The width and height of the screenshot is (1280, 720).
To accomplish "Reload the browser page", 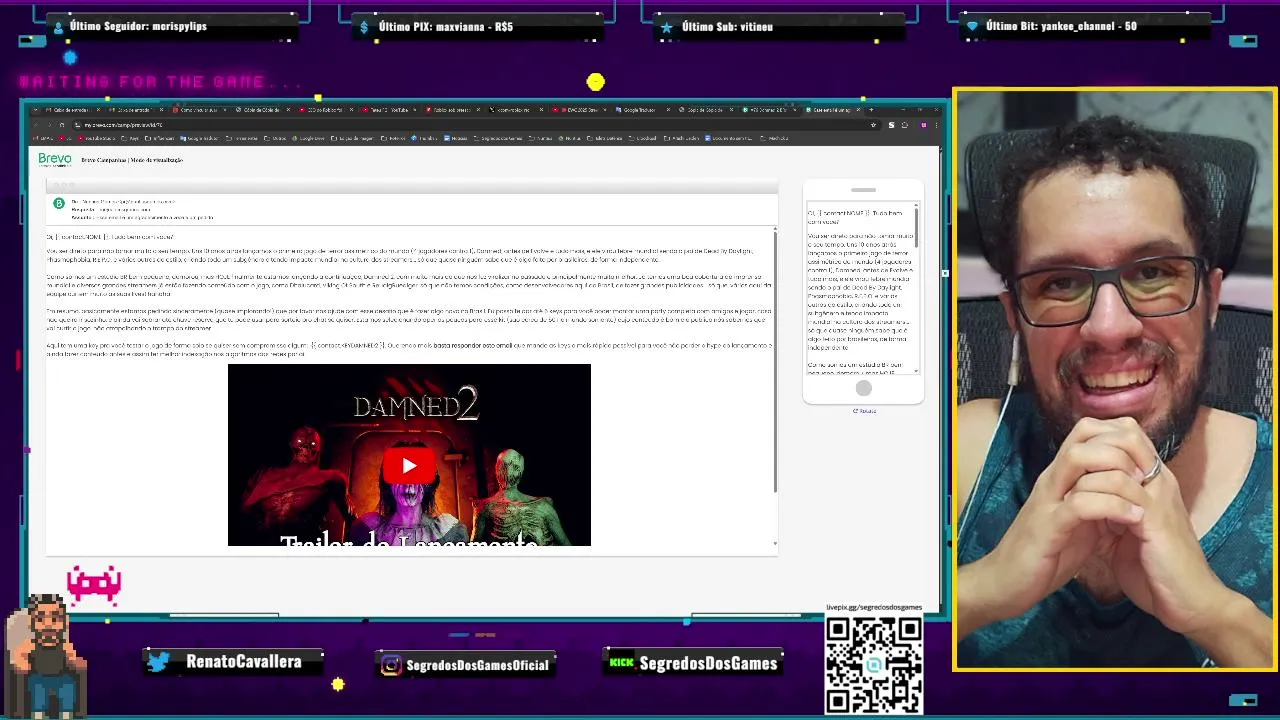I will [x=62, y=125].
